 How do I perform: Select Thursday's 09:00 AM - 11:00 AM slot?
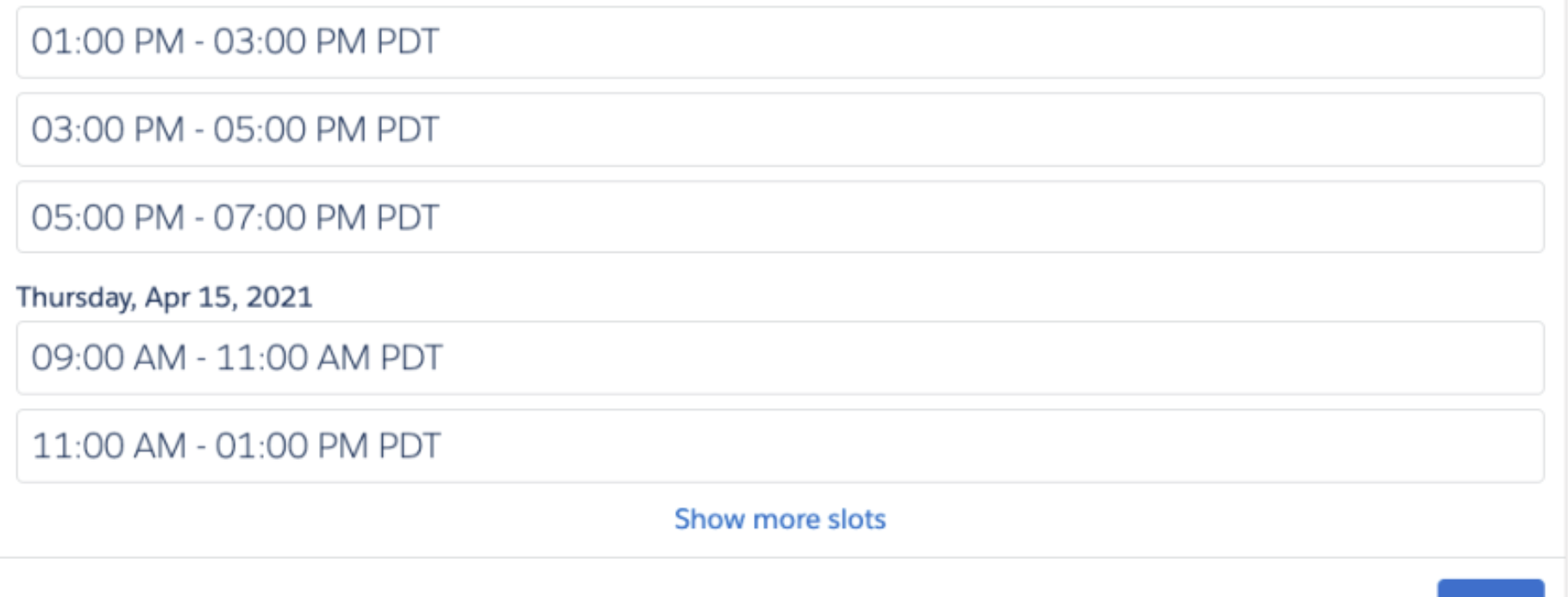[x=780, y=358]
